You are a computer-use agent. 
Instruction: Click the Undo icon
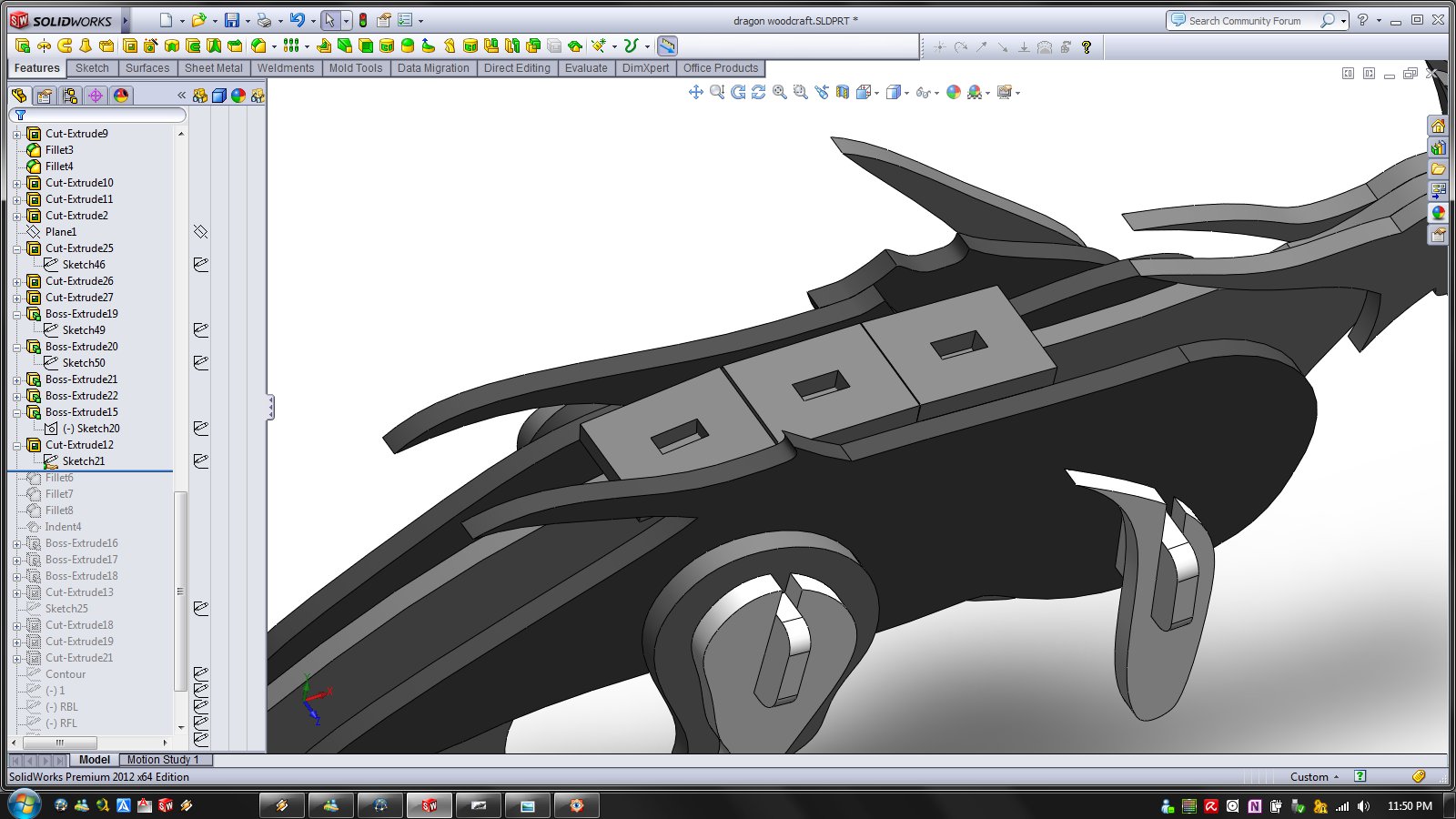[296, 20]
